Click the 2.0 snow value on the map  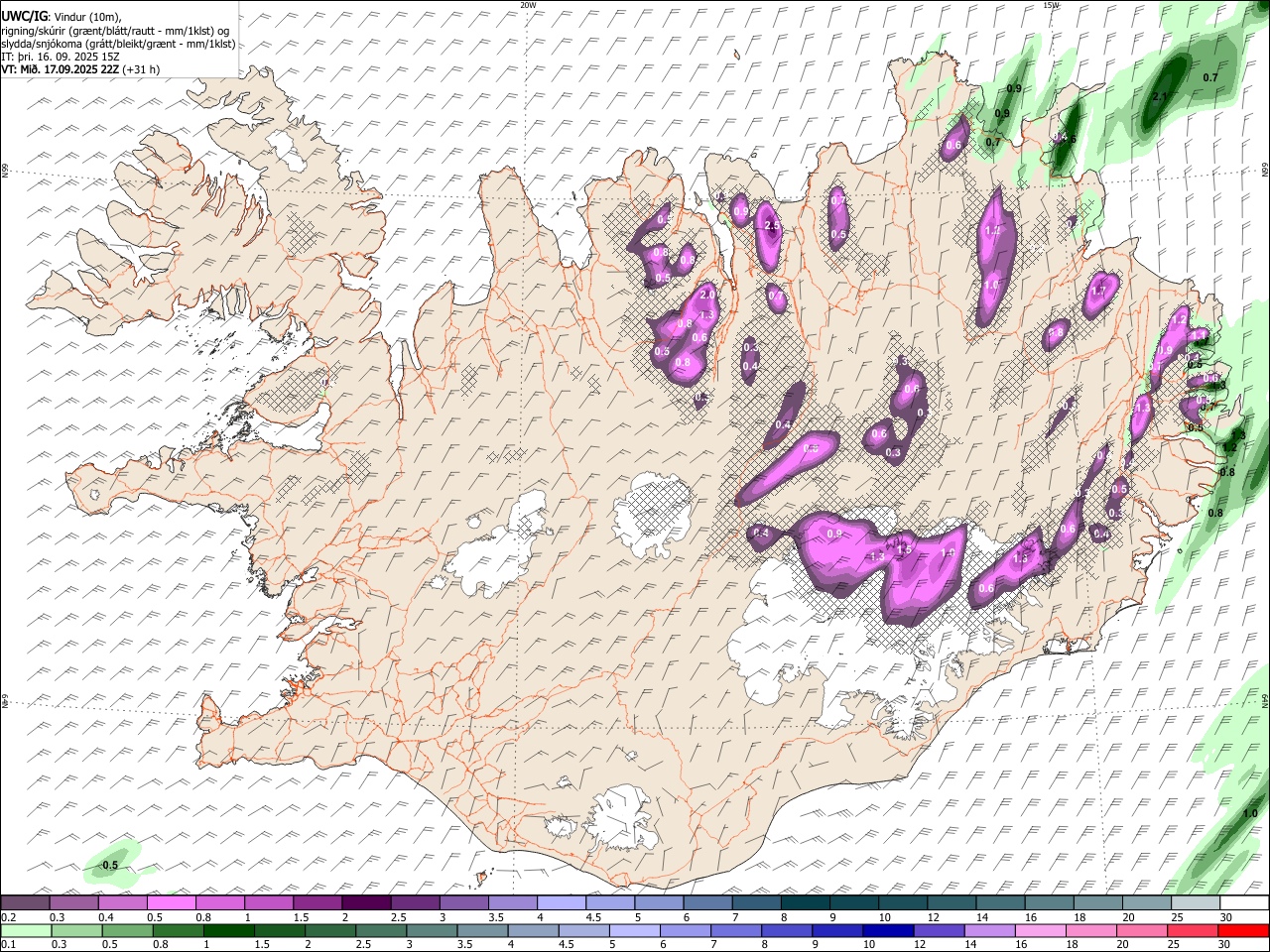tap(707, 295)
